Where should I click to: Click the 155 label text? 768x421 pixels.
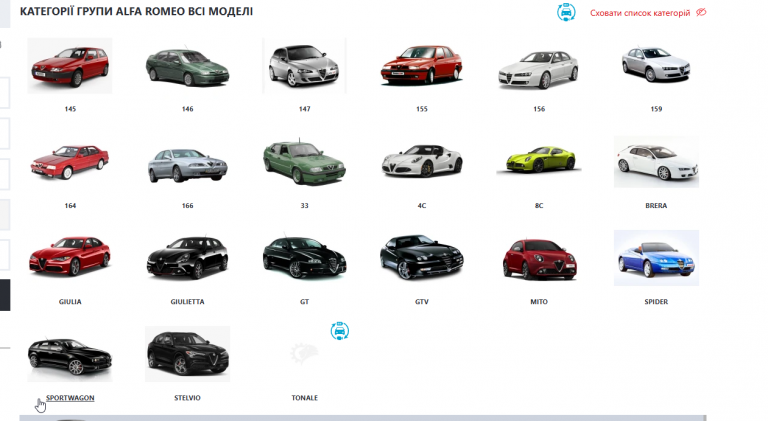(x=422, y=109)
